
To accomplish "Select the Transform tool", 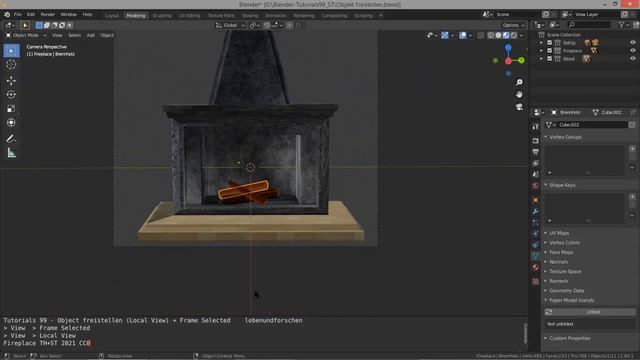I will pyautogui.click(x=11, y=122).
